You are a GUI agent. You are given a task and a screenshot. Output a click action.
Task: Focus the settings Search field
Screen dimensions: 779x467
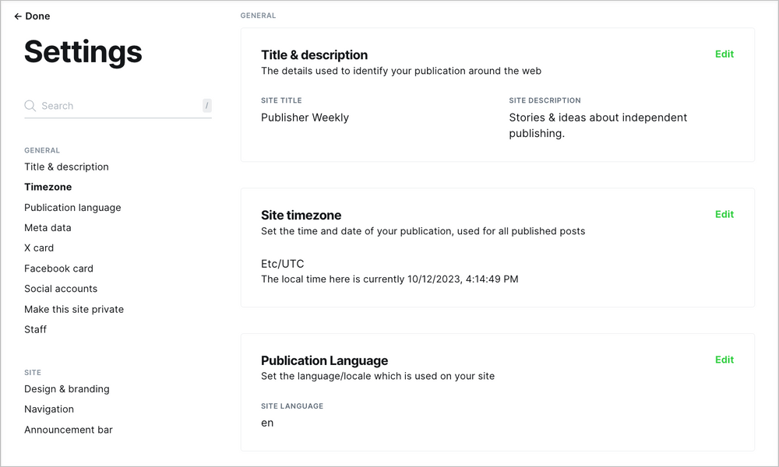(118, 106)
